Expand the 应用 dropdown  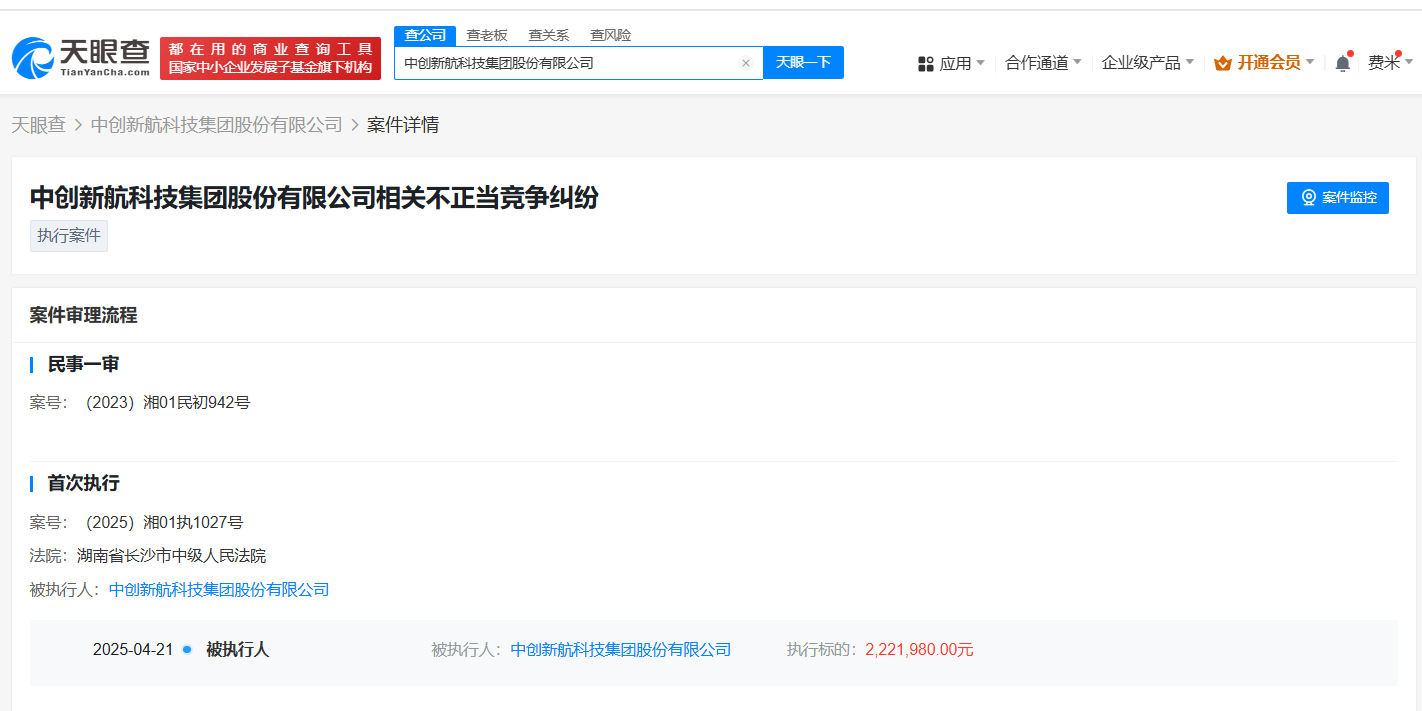coord(962,63)
